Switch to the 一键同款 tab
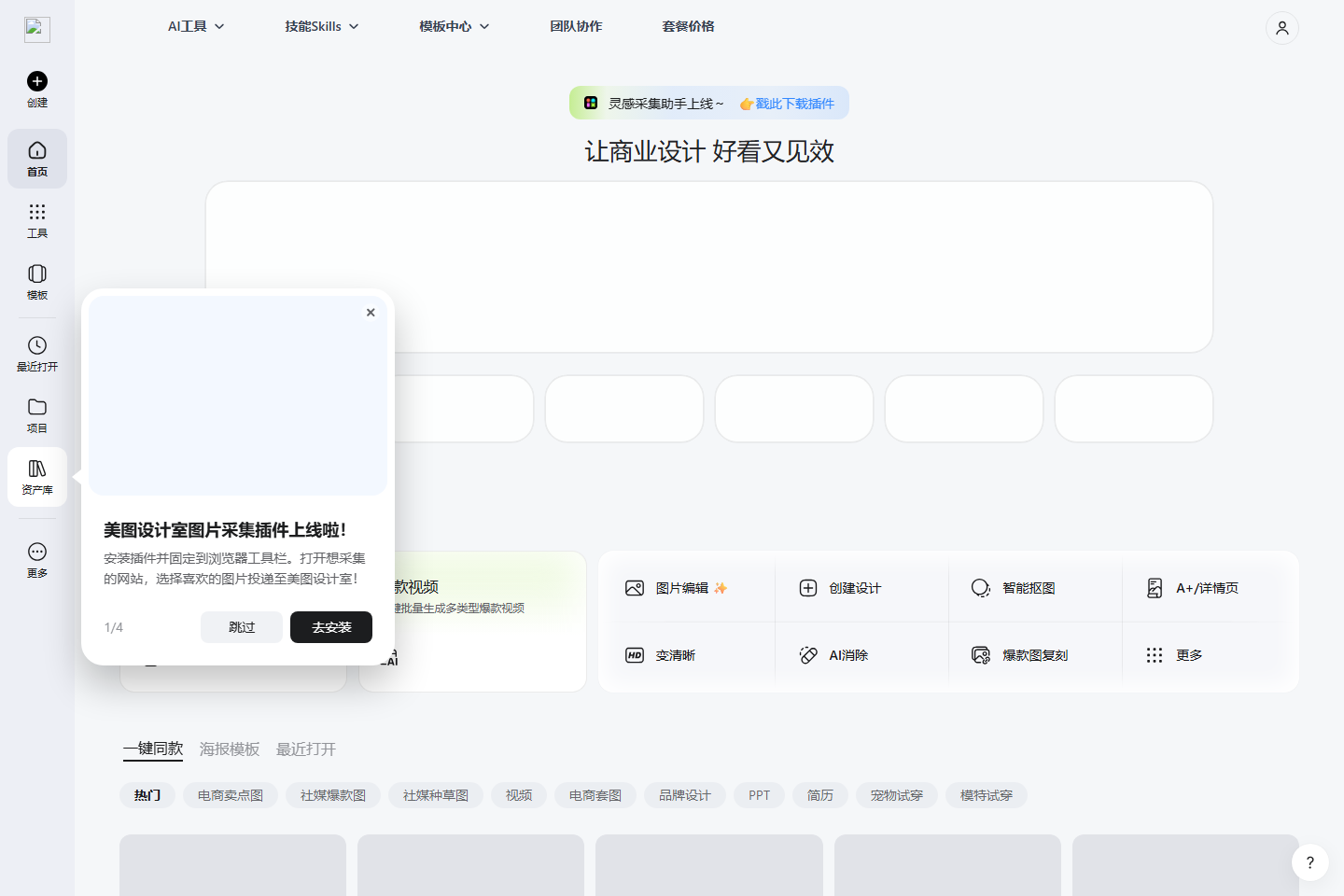The height and width of the screenshot is (896, 1344). pos(153,749)
